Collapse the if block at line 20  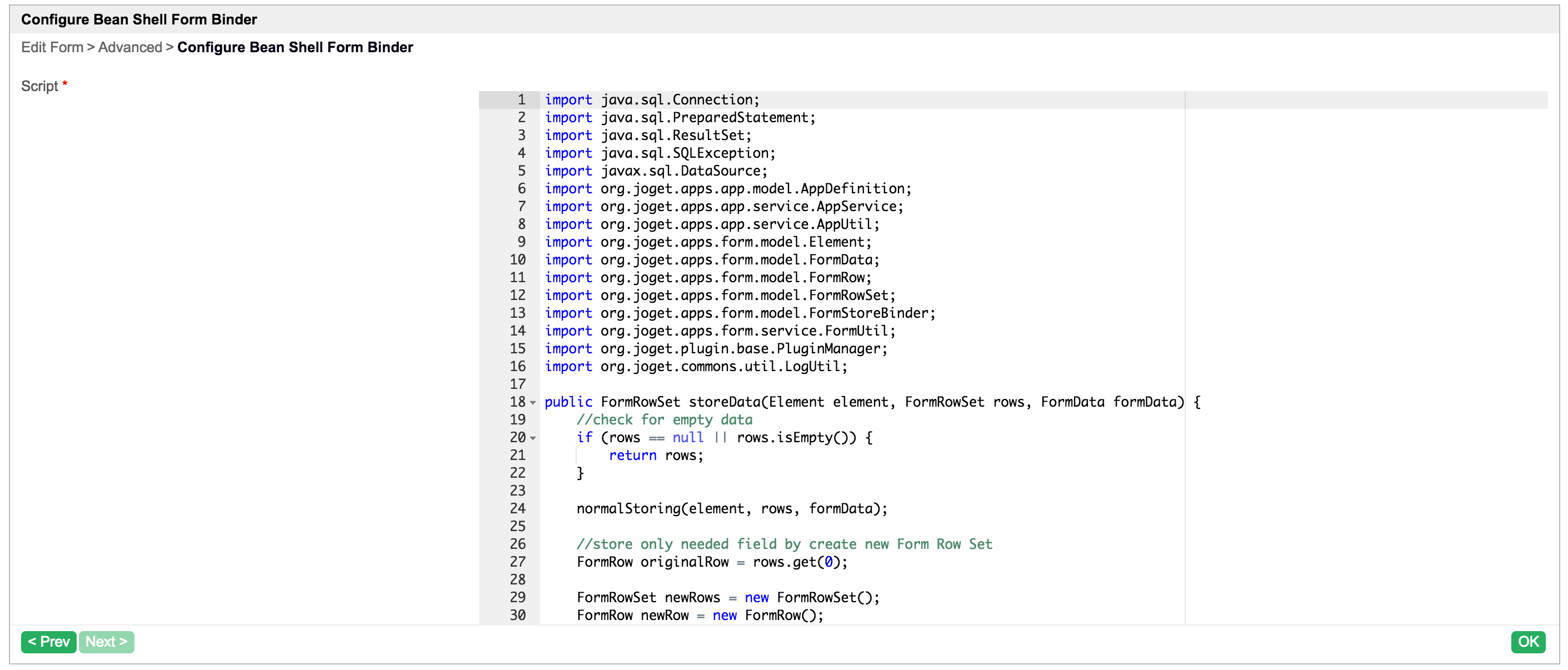tap(533, 438)
